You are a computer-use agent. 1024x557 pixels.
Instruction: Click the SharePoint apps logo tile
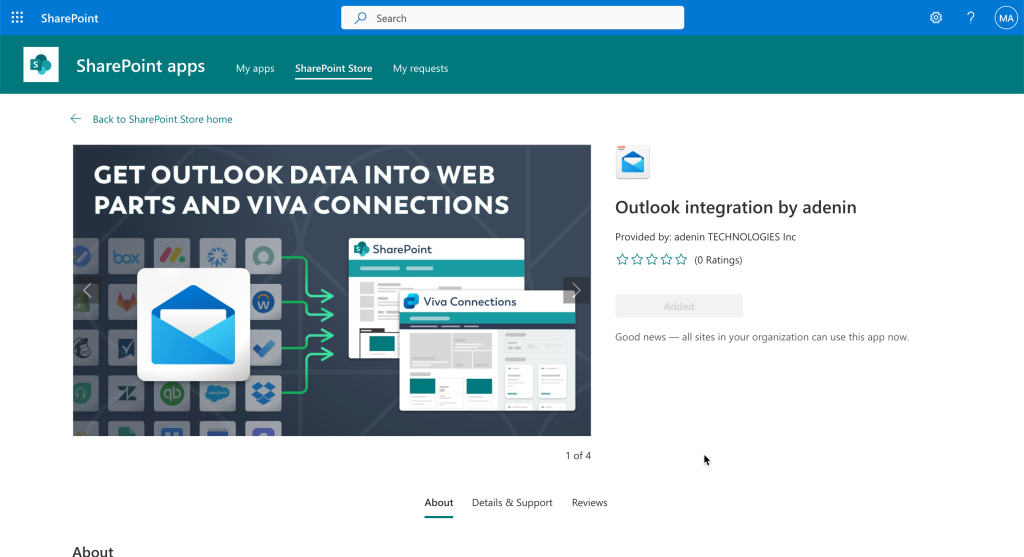pyautogui.click(x=40, y=64)
